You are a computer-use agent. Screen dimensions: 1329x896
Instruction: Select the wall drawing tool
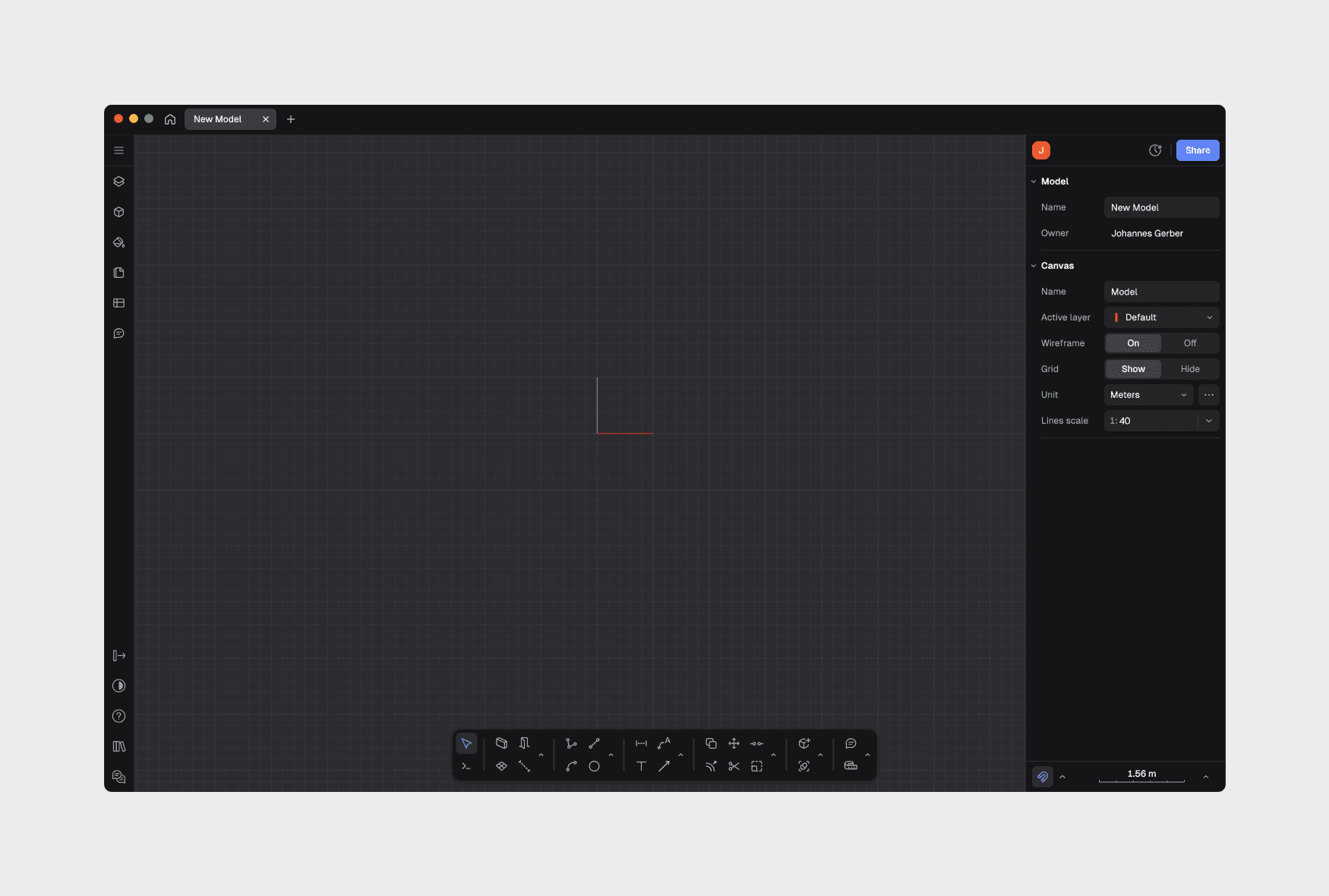(501, 743)
